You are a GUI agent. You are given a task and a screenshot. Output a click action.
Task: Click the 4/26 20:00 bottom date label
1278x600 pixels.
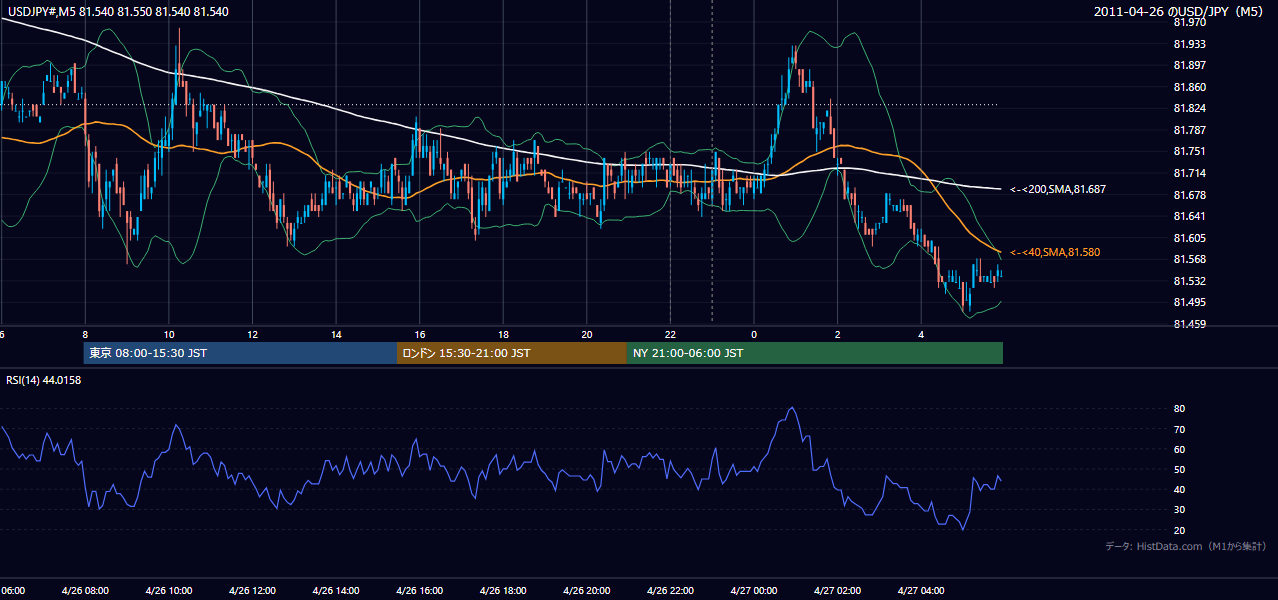(586, 590)
